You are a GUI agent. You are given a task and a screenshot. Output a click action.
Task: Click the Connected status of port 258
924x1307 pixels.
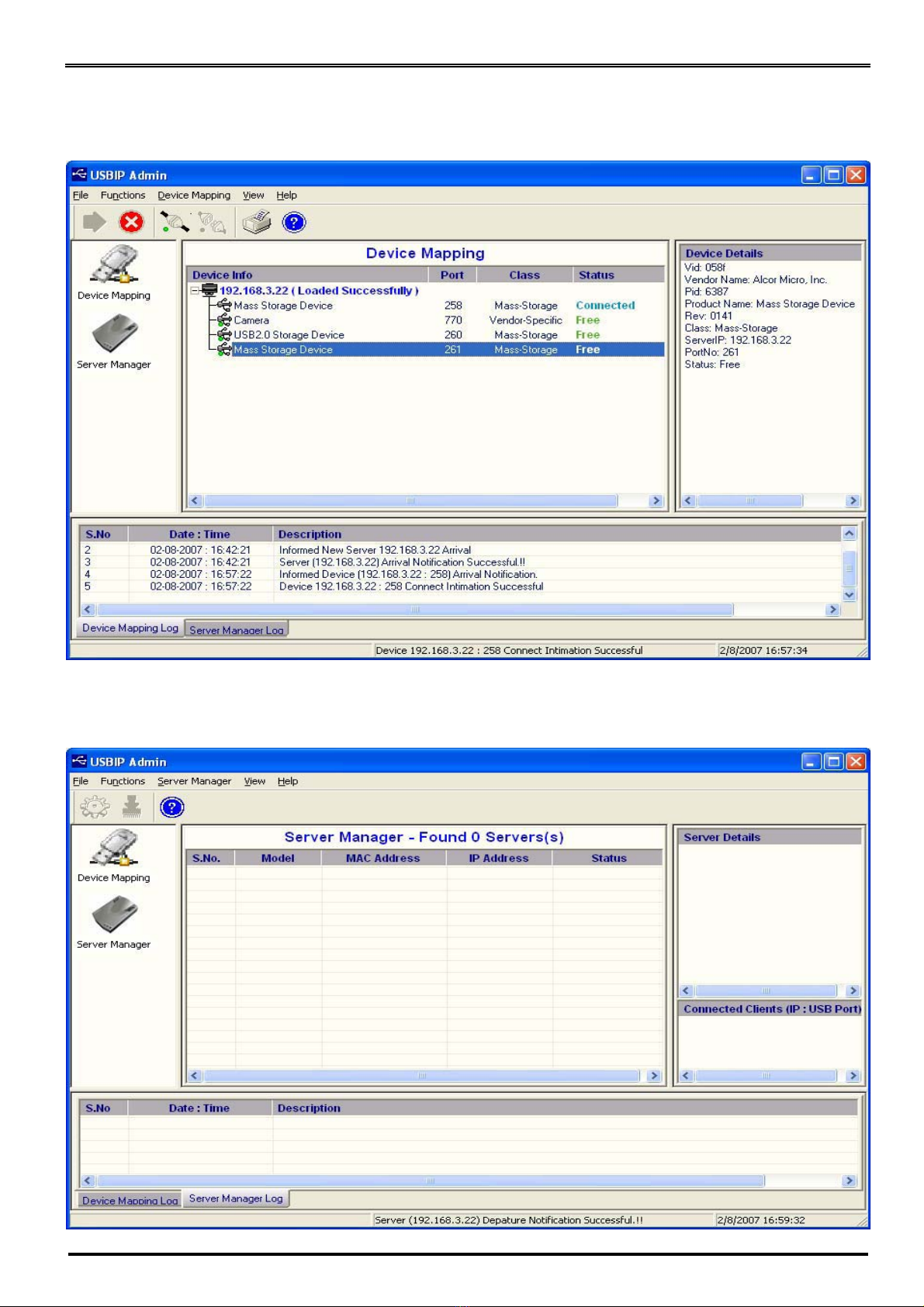(x=605, y=306)
